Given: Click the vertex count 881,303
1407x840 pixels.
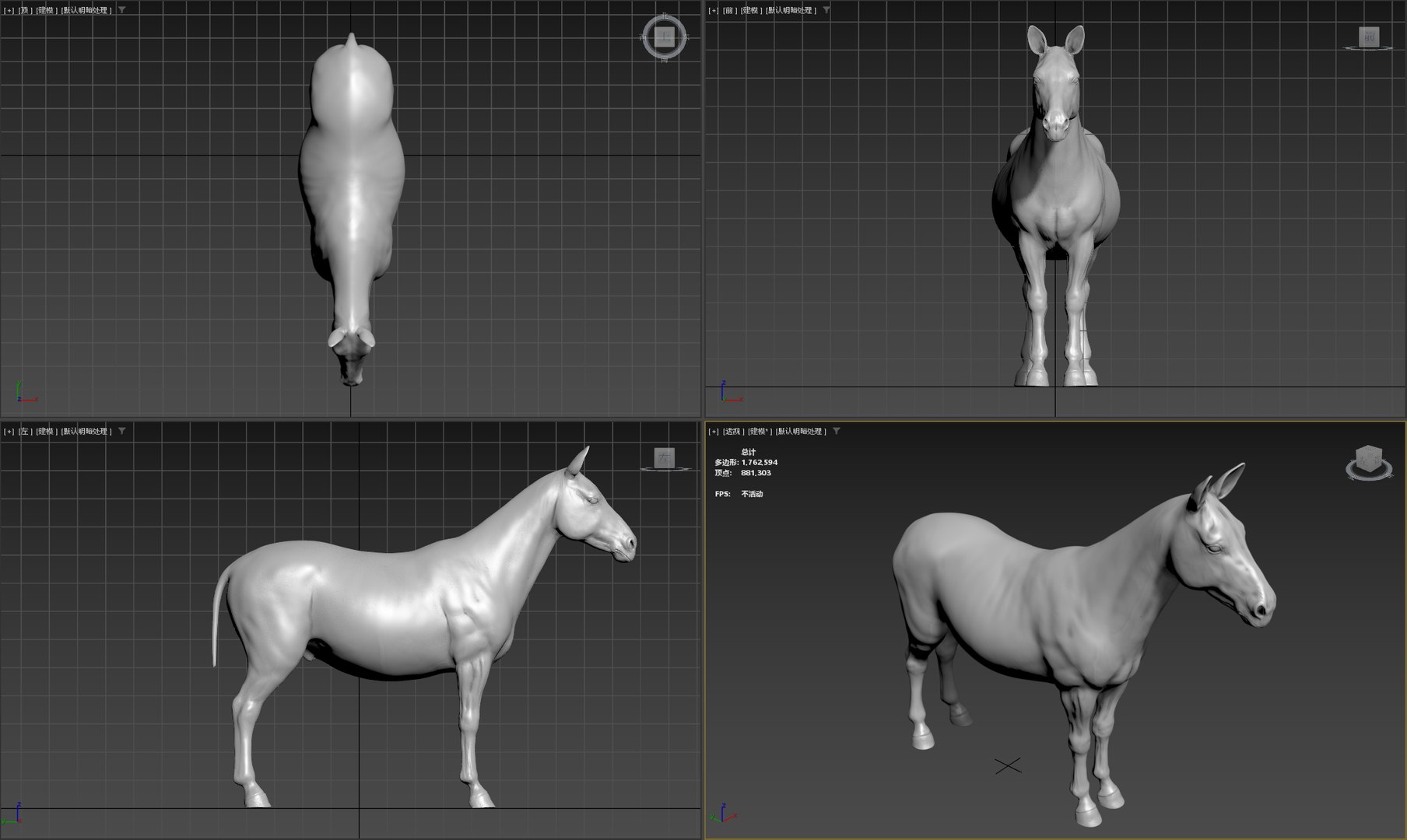Looking at the screenshot, I should pyautogui.click(x=756, y=473).
